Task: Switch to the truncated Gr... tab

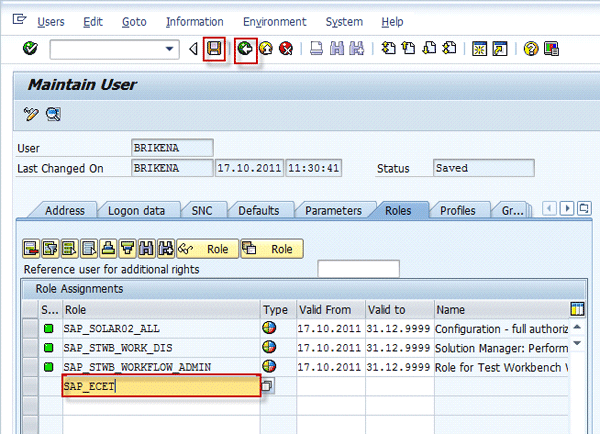Action: [x=512, y=210]
